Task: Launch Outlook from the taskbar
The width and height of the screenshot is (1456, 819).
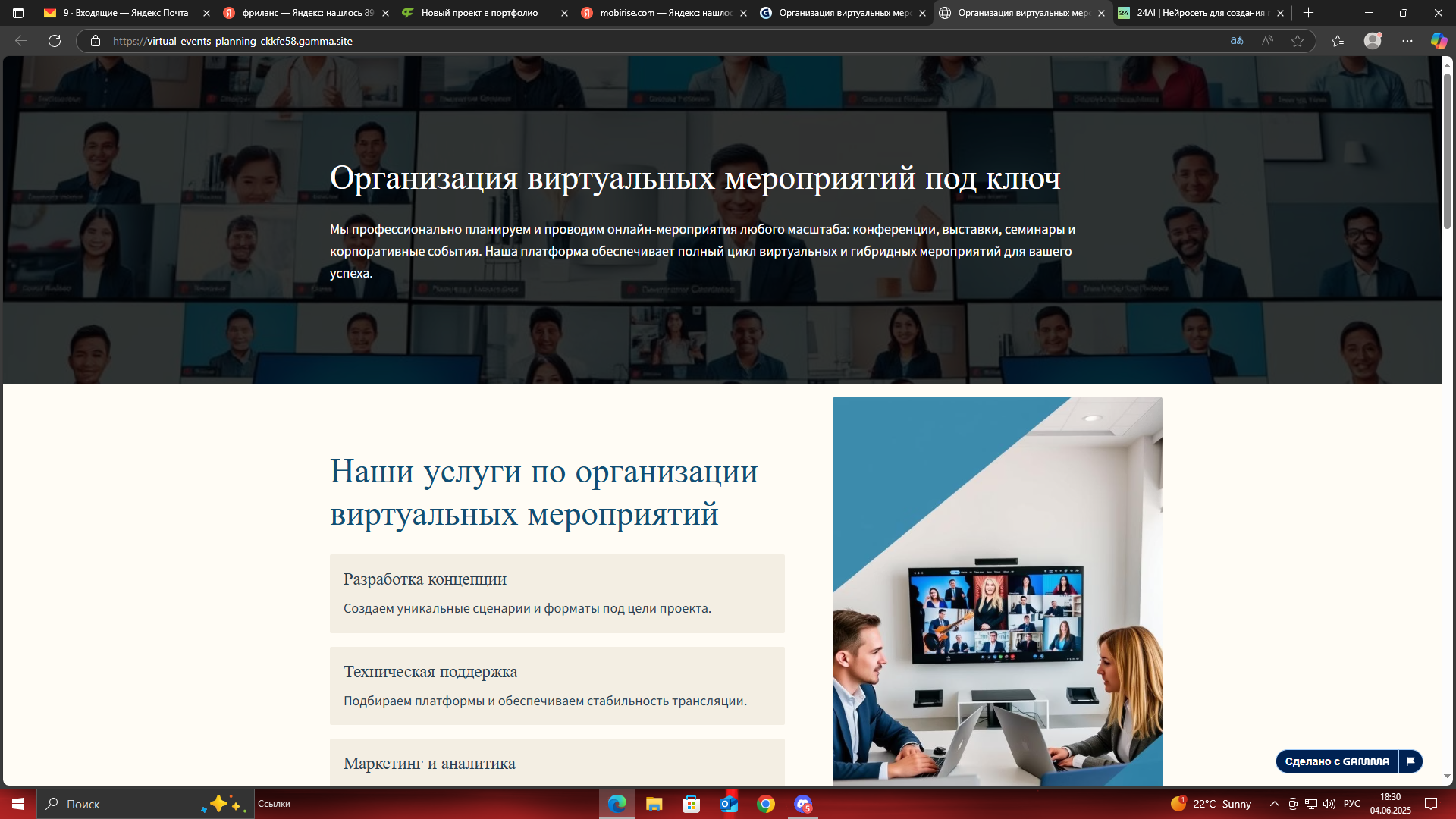Action: 729,804
